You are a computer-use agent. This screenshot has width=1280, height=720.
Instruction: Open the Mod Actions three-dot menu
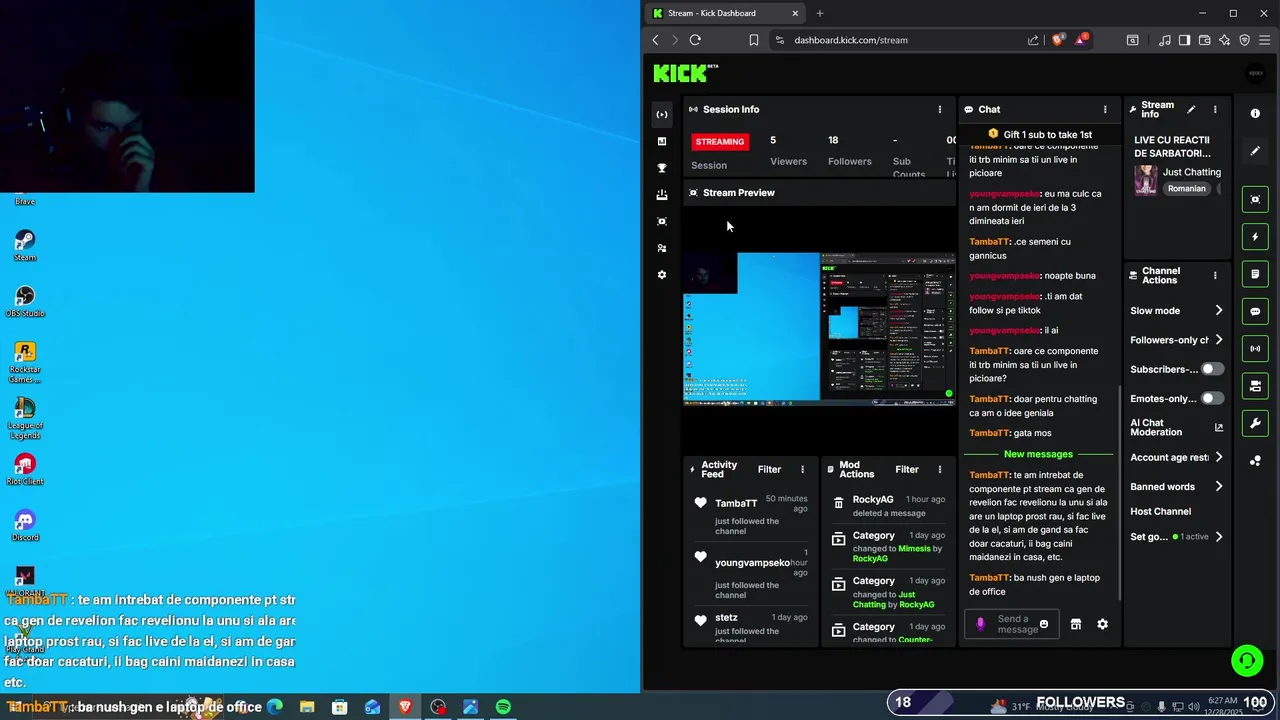pos(939,469)
